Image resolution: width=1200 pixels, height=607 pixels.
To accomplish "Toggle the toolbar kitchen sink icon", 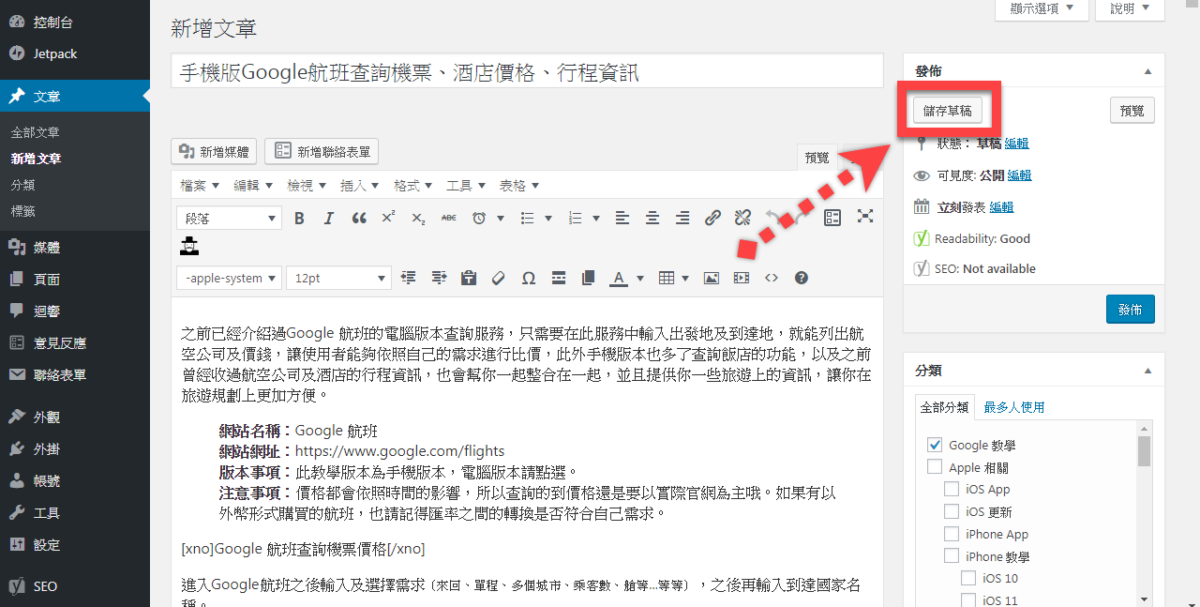I will pos(833,217).
